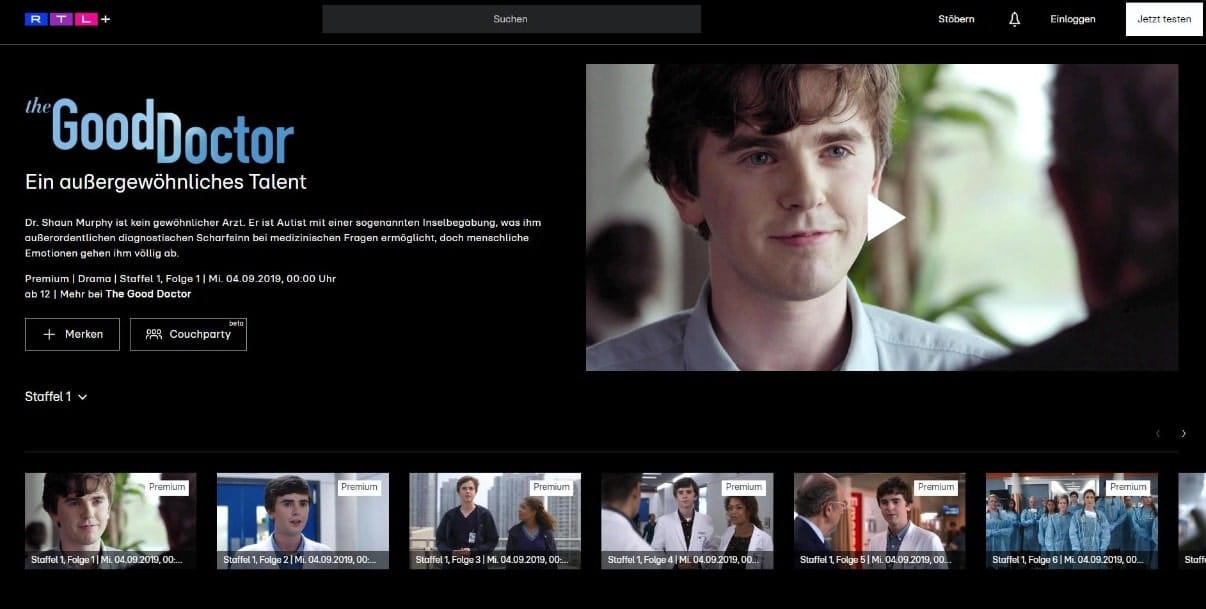1206x609 pixels.
Task: Click the Premium badge on Folge 4 thumbnail
Action: 744,487
